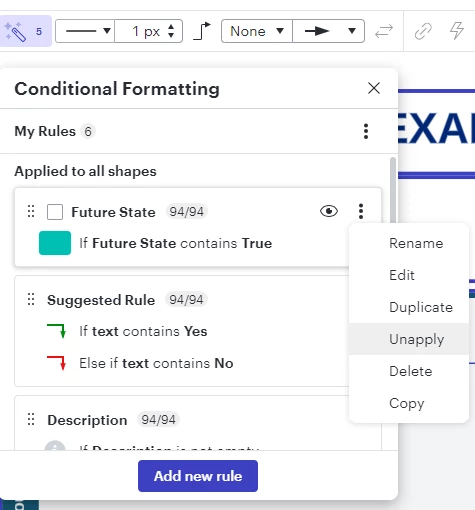Grab the Suggested Rule drag handle
Image resolution: width=475 pixels, height=510 pixels.
pyautogui.click(x=31, y=299)
